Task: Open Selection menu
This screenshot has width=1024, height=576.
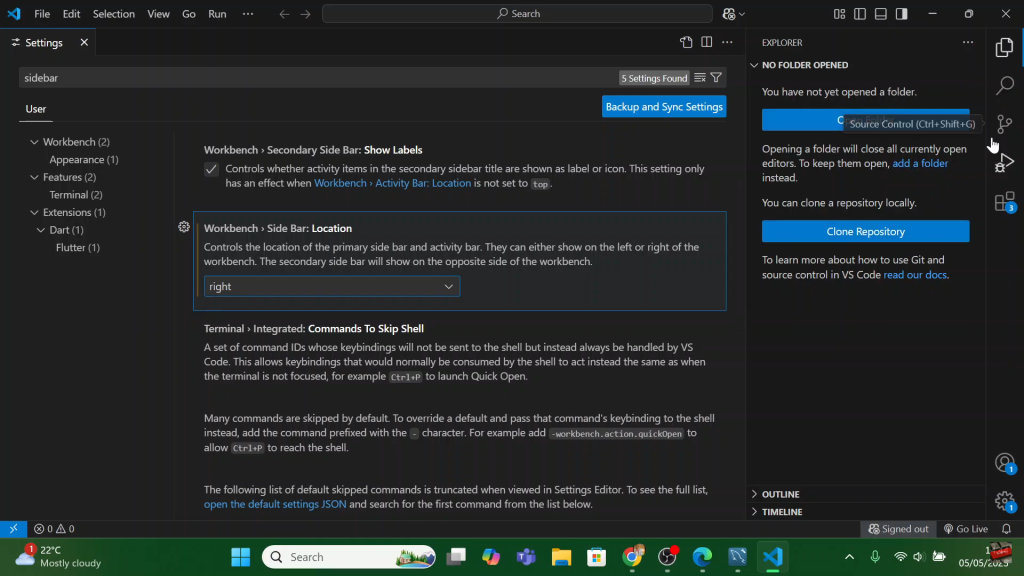Action: 114,14
